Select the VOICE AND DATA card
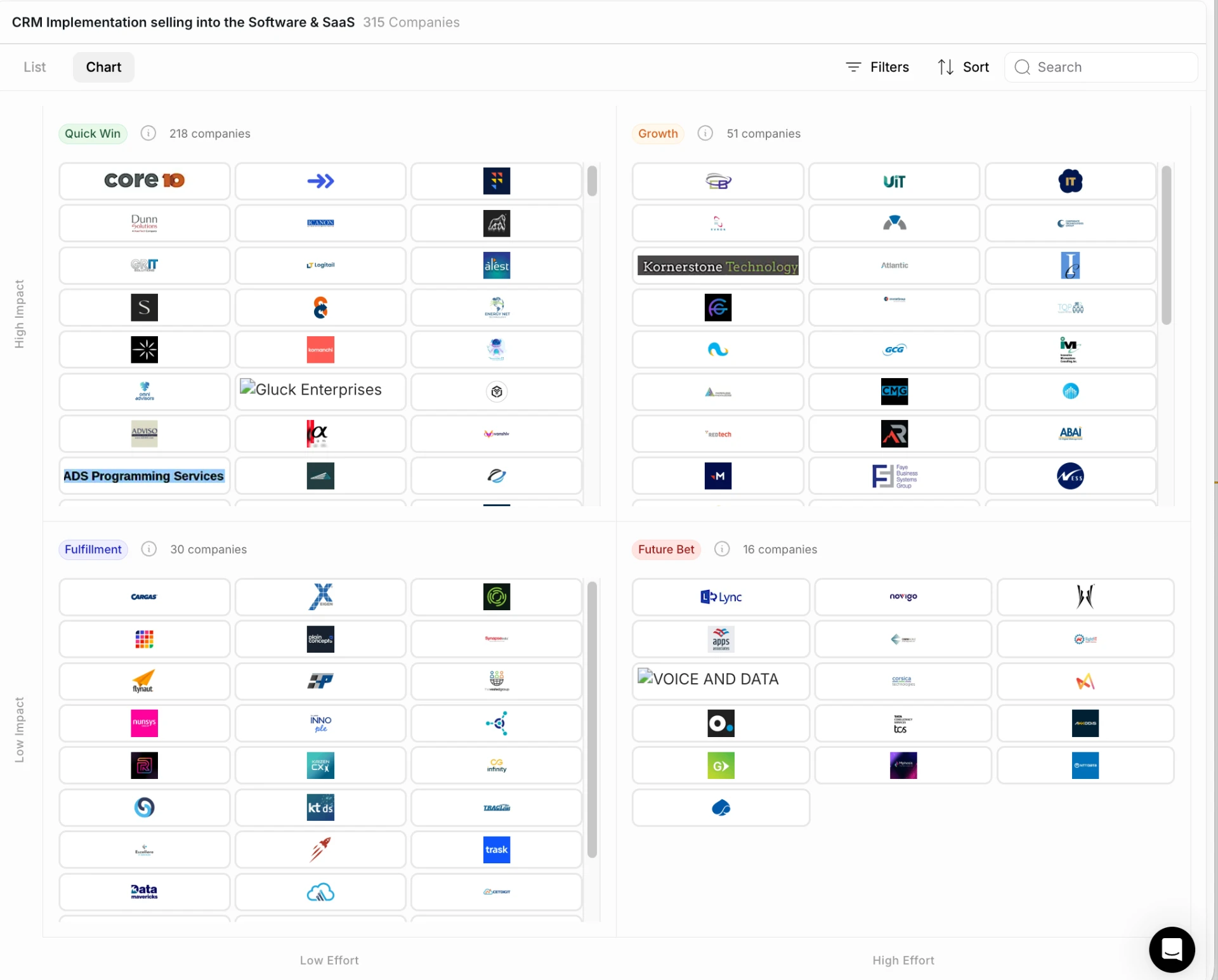This screenshot has height=980, width=1218. (721, 681)
